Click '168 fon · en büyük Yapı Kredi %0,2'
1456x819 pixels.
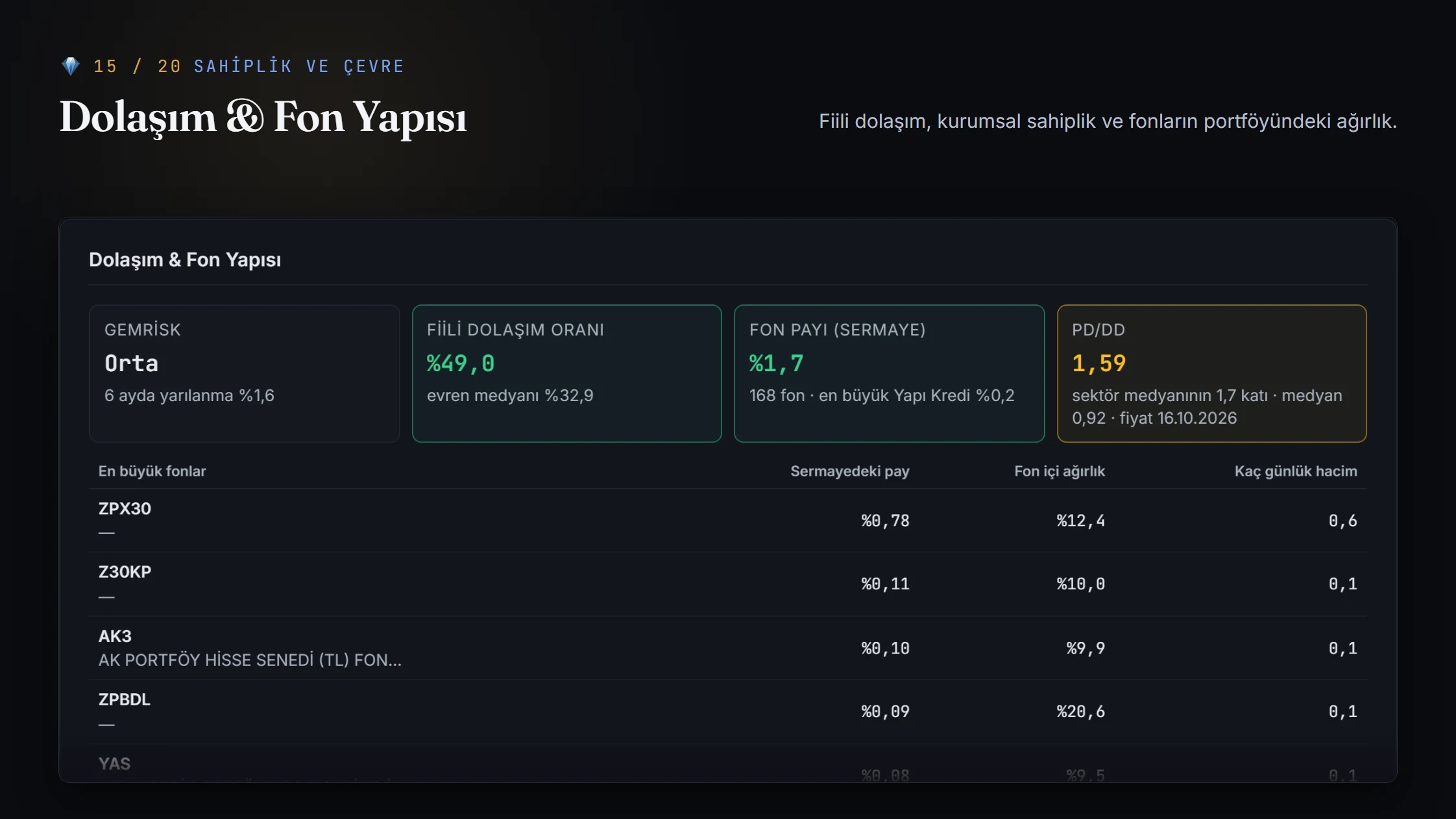(882, 395)
